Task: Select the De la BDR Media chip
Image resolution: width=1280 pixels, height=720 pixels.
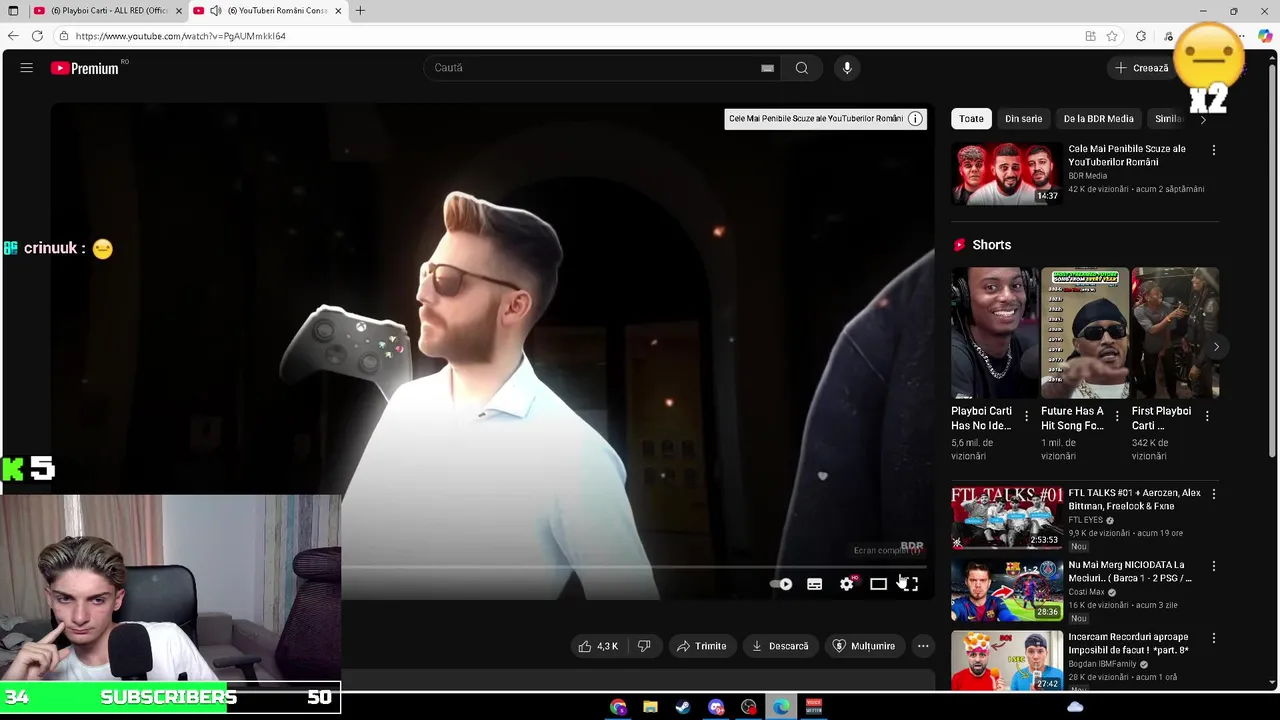Action: click(1098, 119)
